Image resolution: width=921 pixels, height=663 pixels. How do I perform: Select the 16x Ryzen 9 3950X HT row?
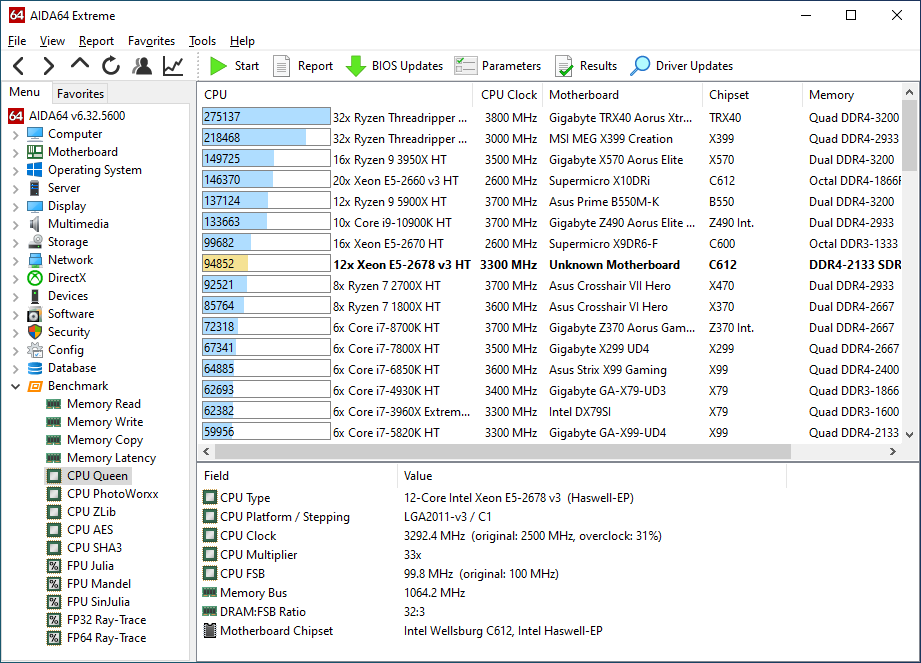tap(551, 159)
